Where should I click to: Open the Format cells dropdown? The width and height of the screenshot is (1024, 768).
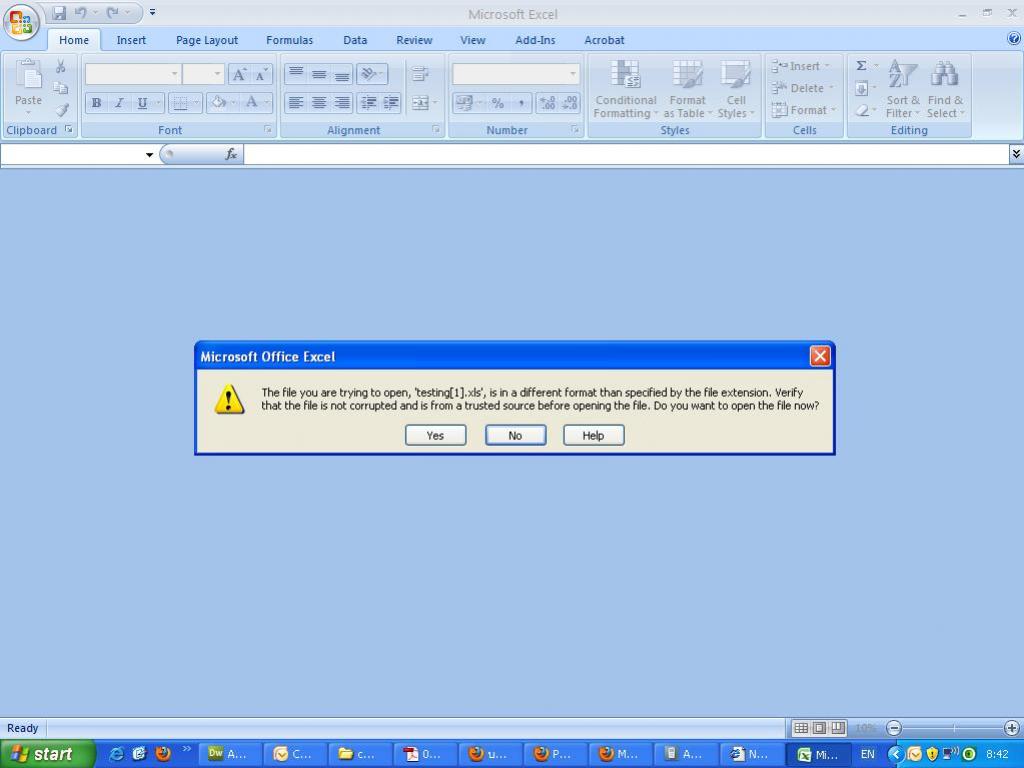point(803,110)
